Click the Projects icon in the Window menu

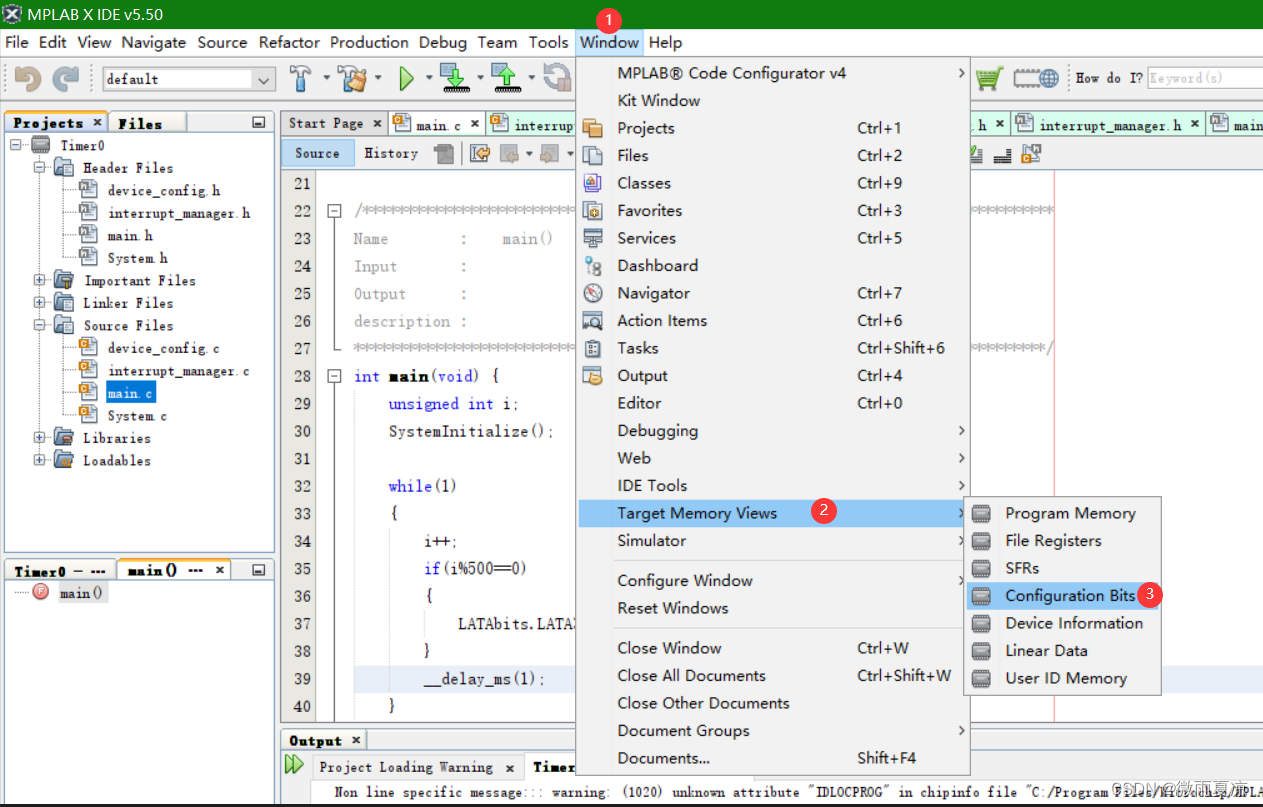click(593, 128)
